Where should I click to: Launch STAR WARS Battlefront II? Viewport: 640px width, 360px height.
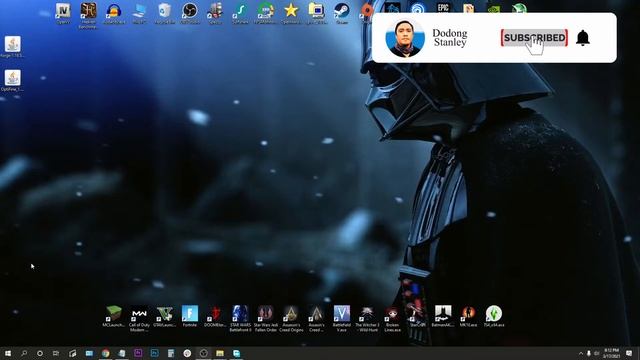(240, 318)
